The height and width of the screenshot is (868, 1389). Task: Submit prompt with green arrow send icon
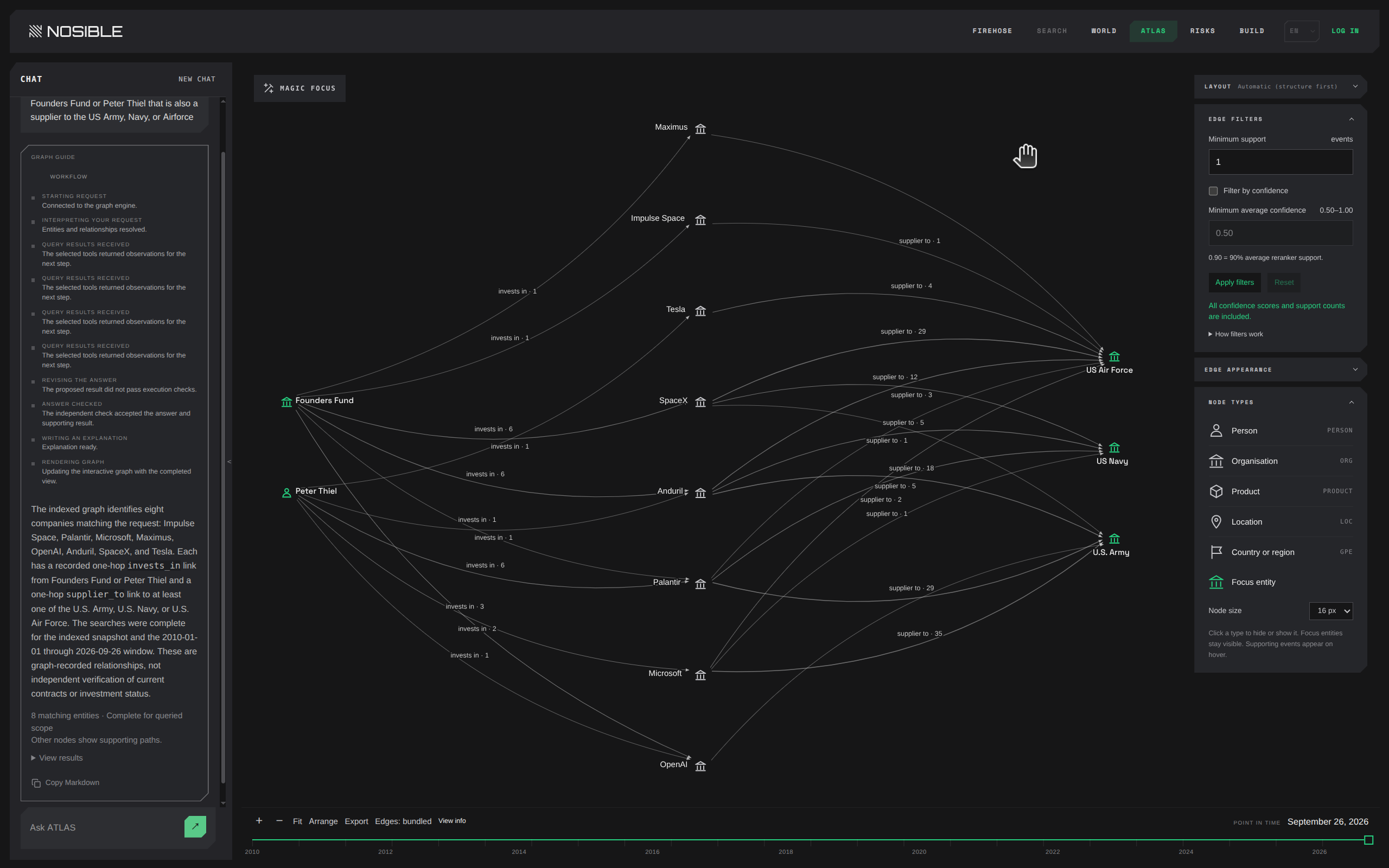point(195,827)
